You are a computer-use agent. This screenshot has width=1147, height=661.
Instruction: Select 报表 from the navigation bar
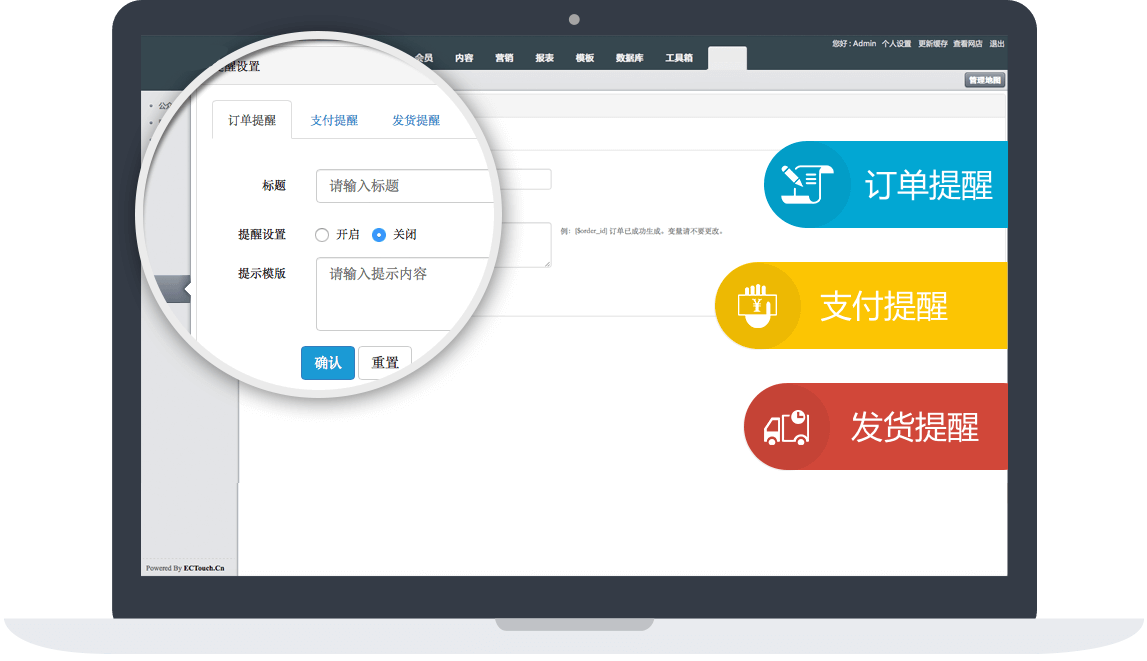tap(544, 58)
